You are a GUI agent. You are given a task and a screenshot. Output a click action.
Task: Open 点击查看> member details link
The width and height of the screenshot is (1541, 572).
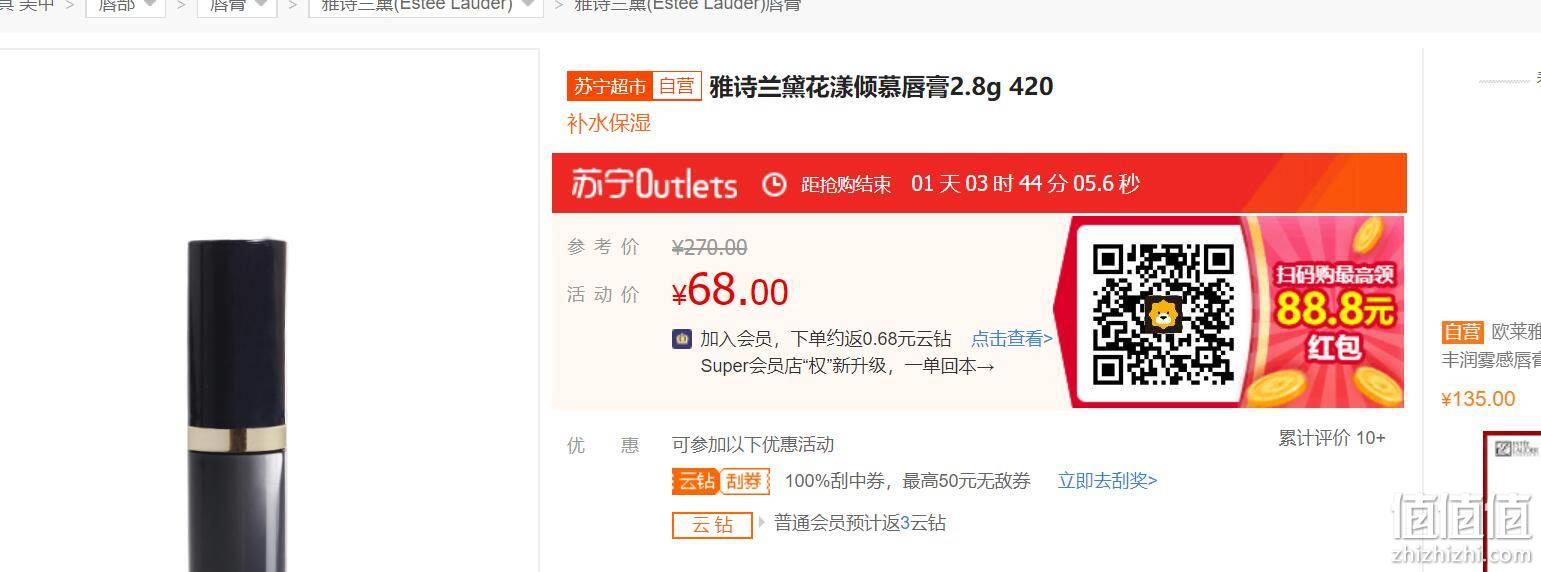pos(1012,339)
